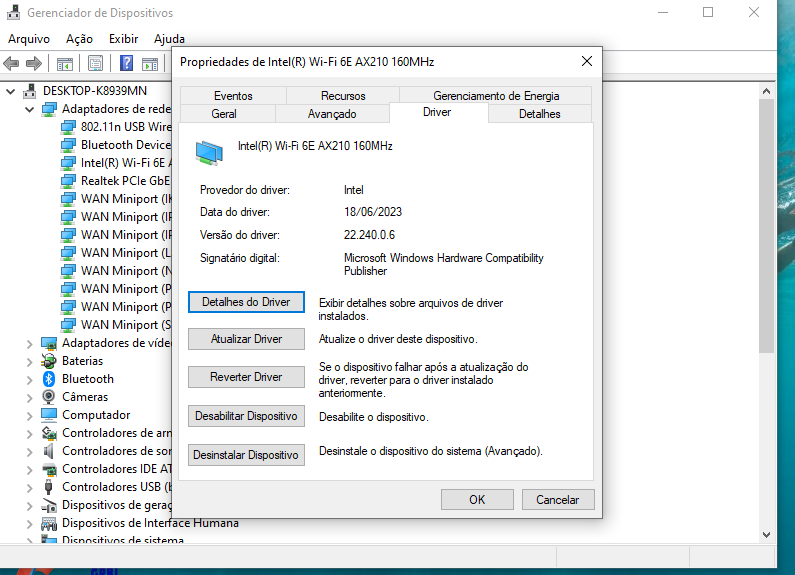Click the Dispositivos de geração category icon

tap(49, 505)
